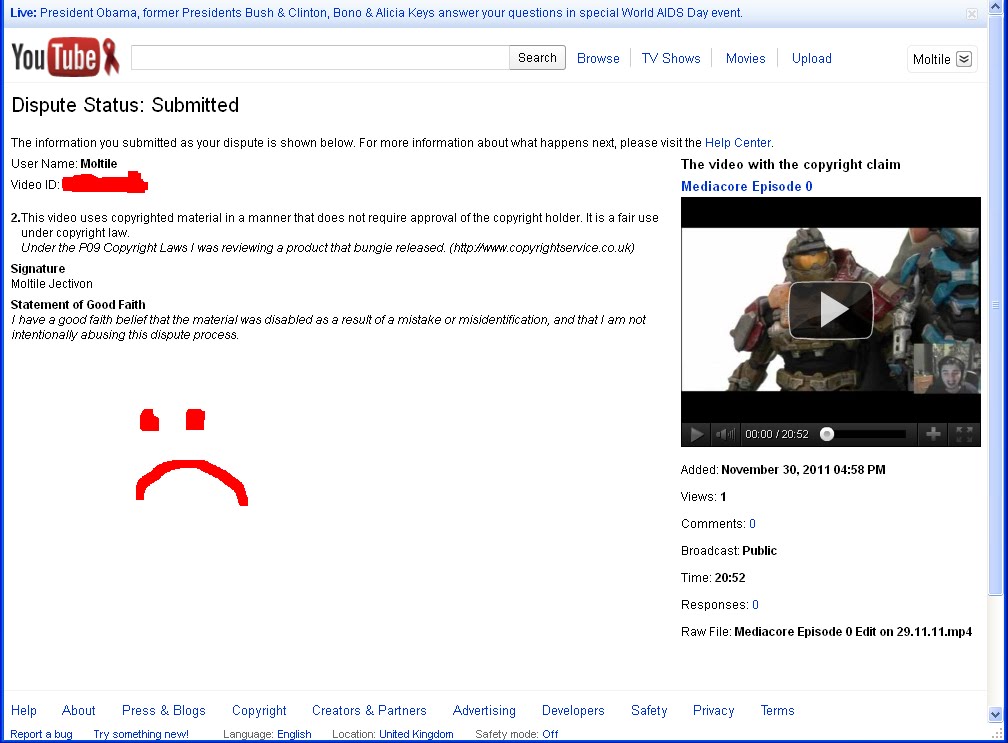Image resolution: width=1008 pixels, height=743 pixels.
Task: Click the Raw File name text
Action: pyautogui.click(x=853, y=632)
